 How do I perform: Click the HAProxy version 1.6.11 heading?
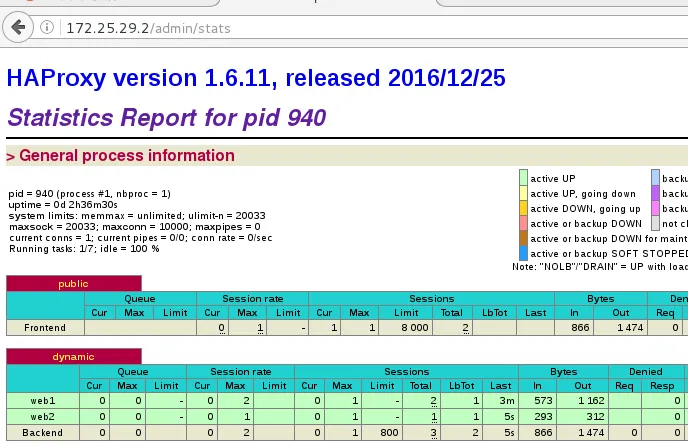click(256, 78)
